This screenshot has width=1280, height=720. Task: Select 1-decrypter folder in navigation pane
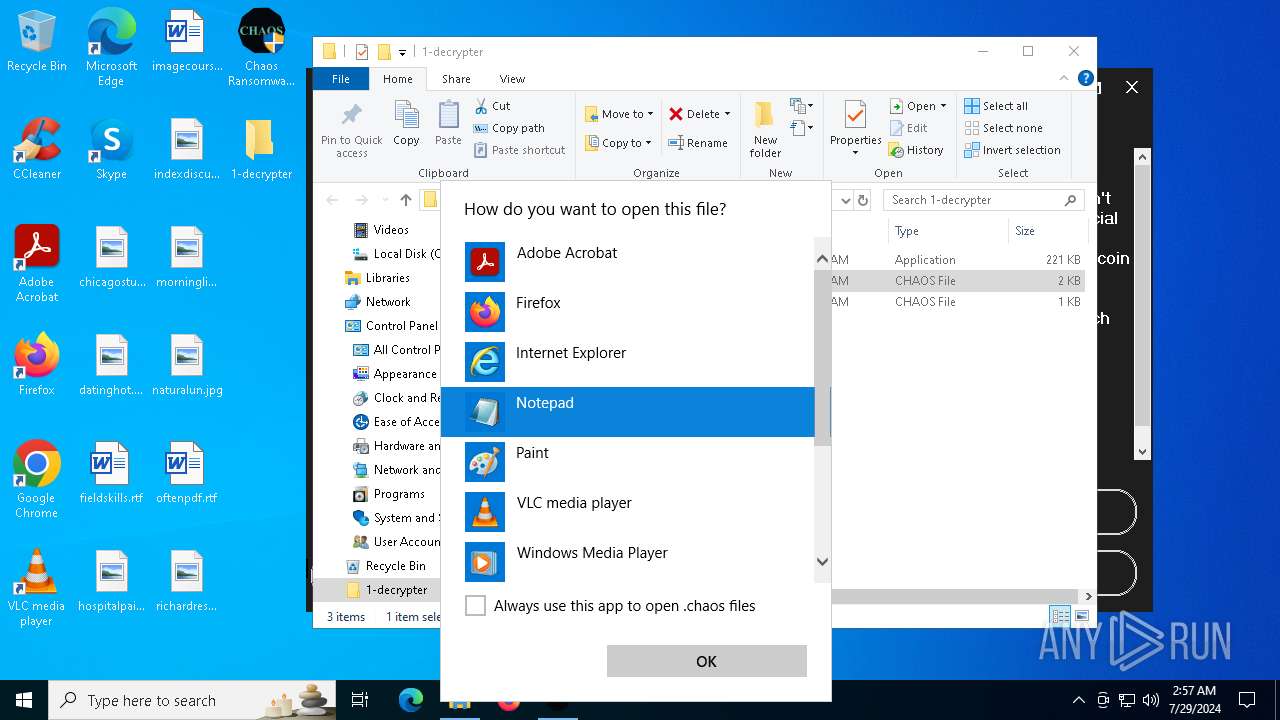point(396,590)
